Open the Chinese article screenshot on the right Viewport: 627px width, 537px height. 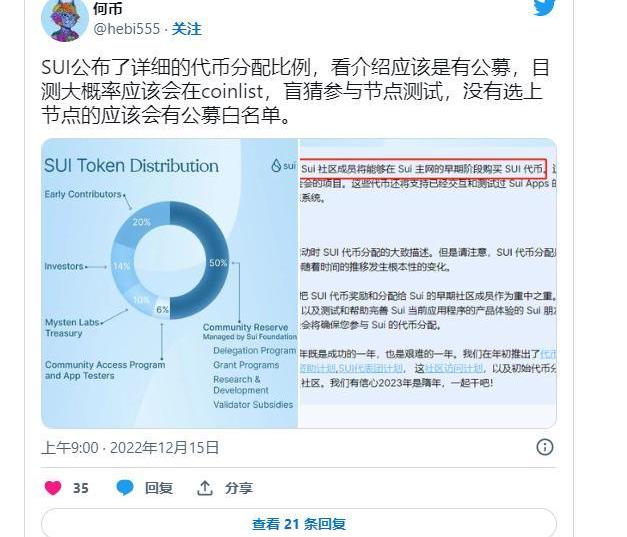427,283
